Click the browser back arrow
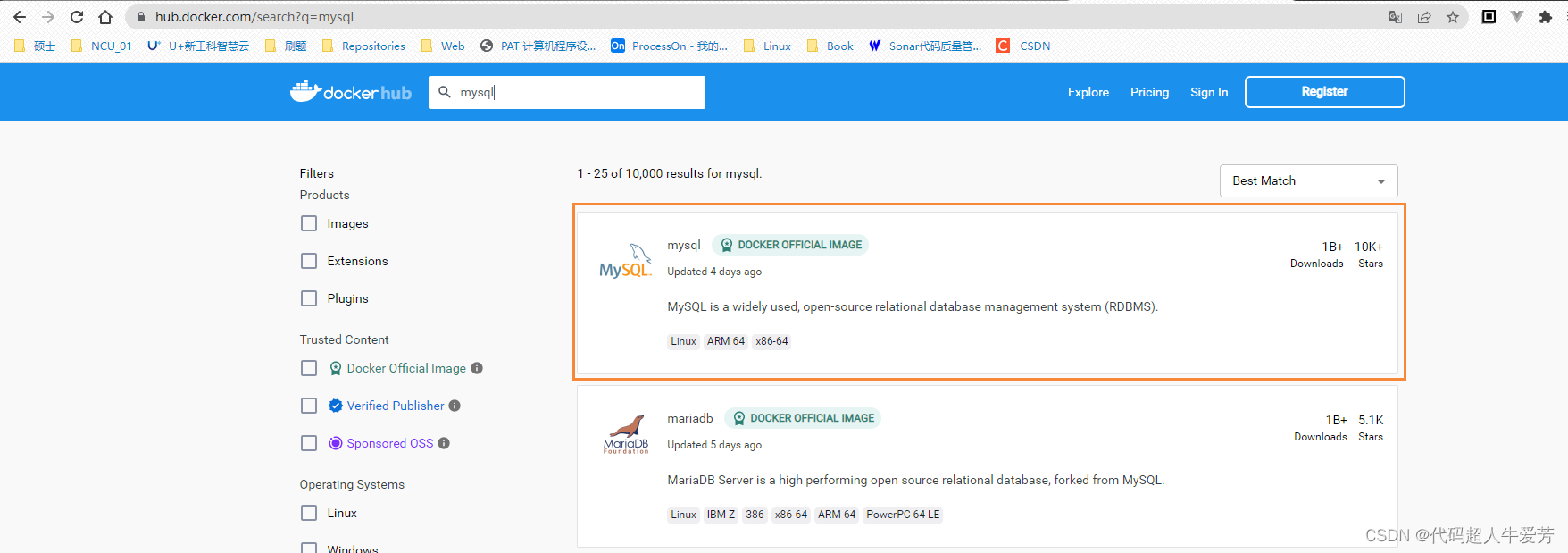The height and width of the screenshot is (553, 1568). (20, 17)
